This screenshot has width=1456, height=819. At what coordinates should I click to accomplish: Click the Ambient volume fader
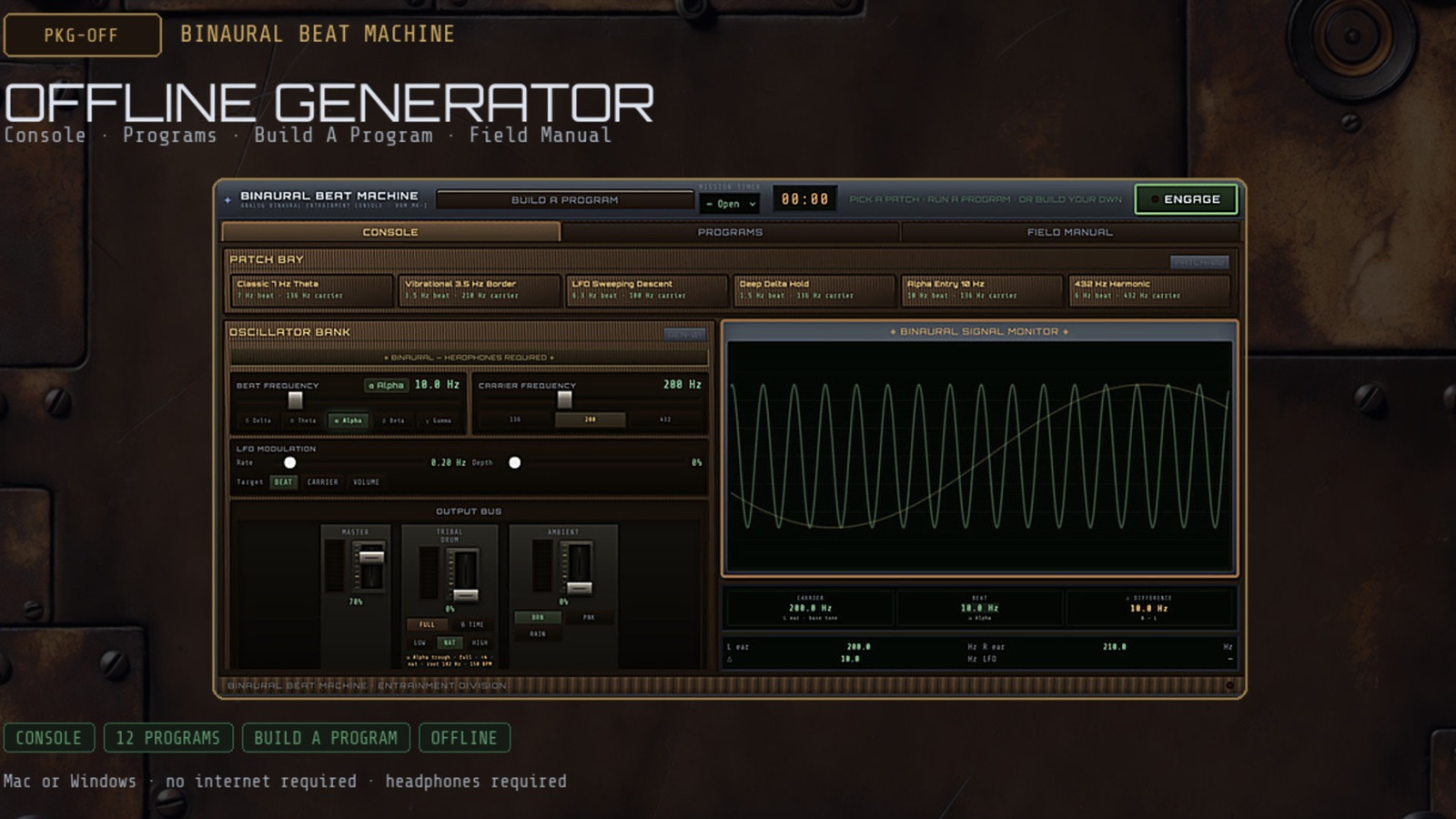tap(579, 587)
